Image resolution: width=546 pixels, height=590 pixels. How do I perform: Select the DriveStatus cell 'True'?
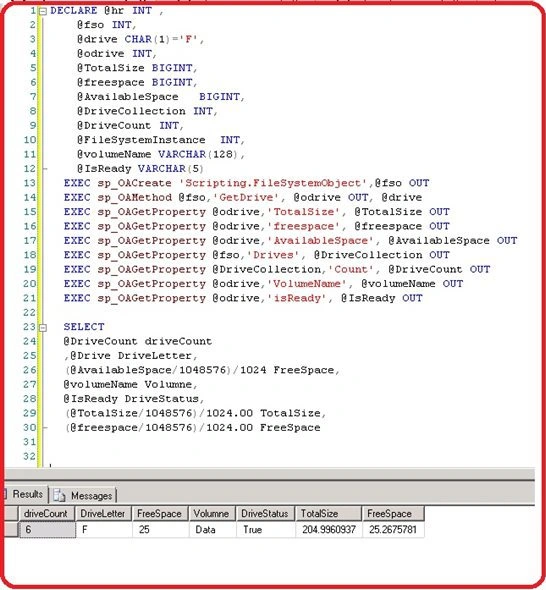tap(266, 530)
